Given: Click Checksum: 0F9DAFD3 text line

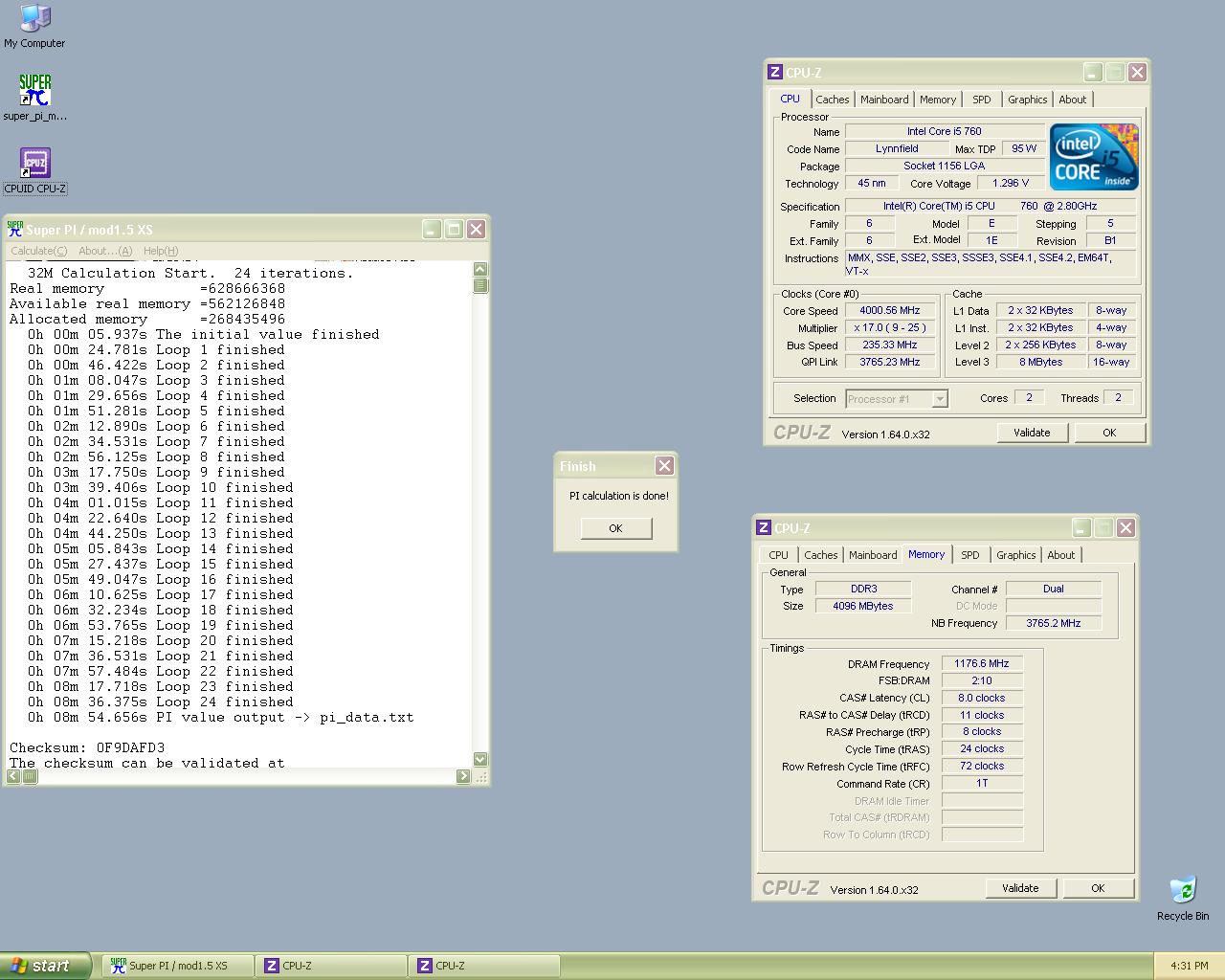Looking at the screenshot, I should pos(87,747).
